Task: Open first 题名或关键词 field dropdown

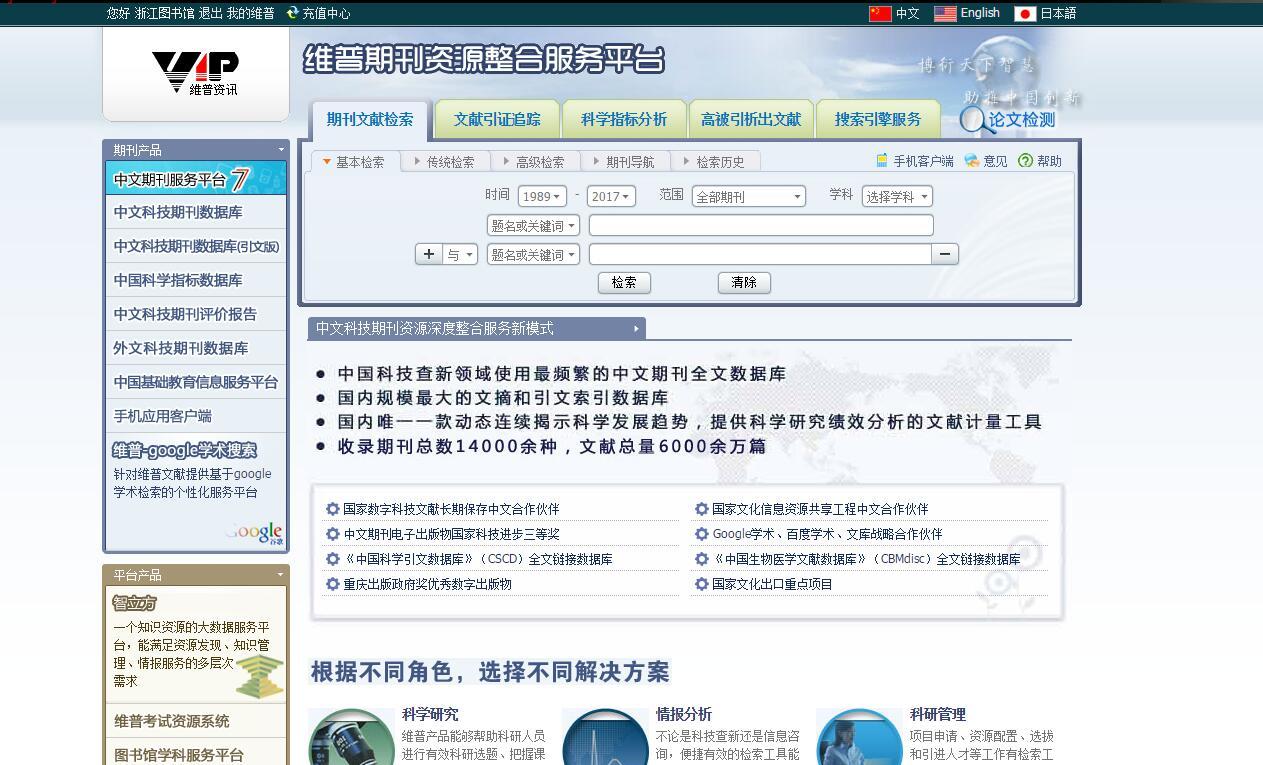Action: pos(533,226)
